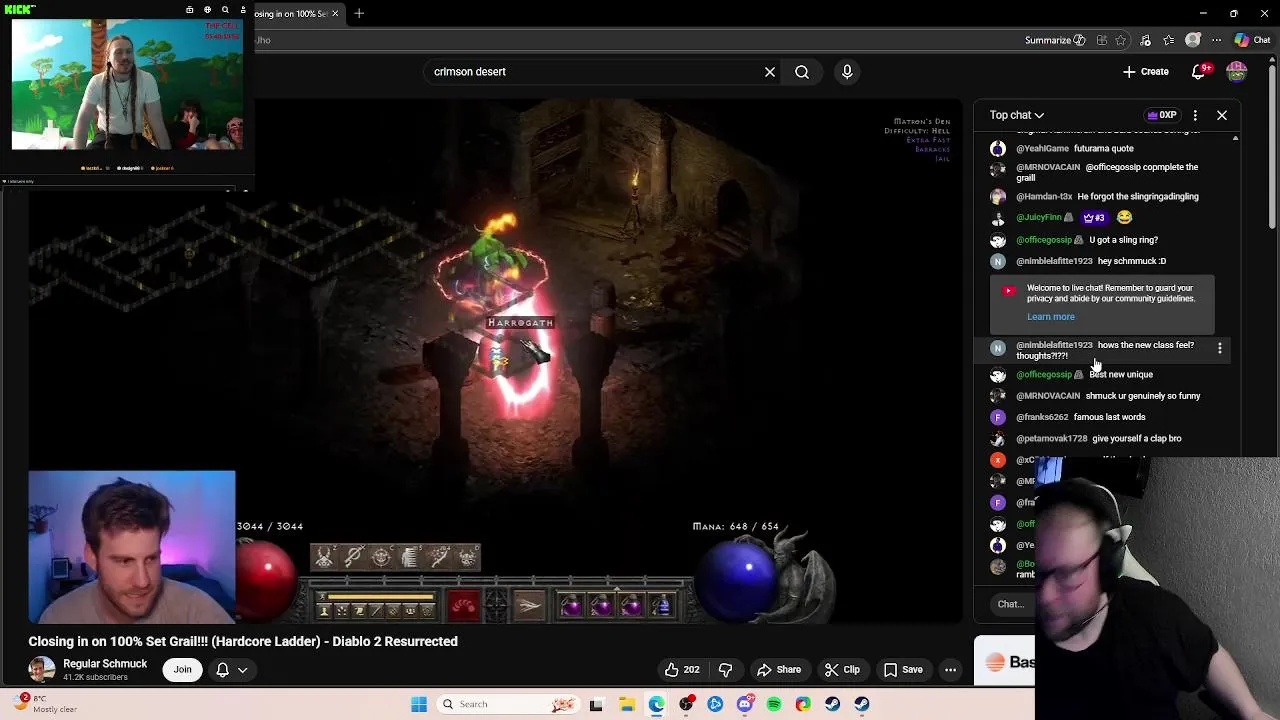
Task: Like the video with thumbs up
Action: [681, 670]
